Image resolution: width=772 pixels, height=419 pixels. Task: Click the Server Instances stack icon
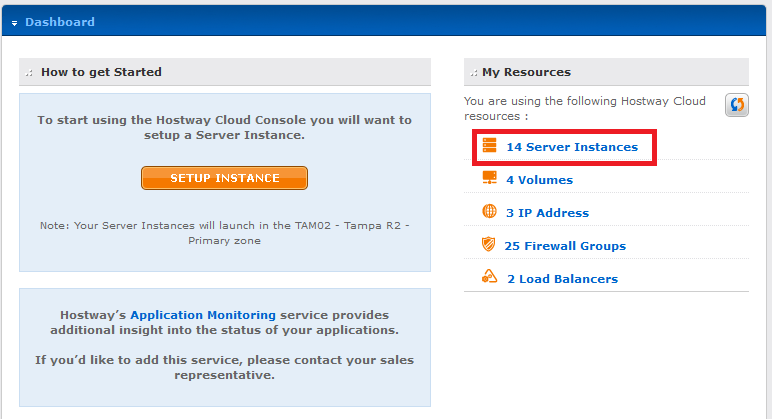tap(489, 145)
